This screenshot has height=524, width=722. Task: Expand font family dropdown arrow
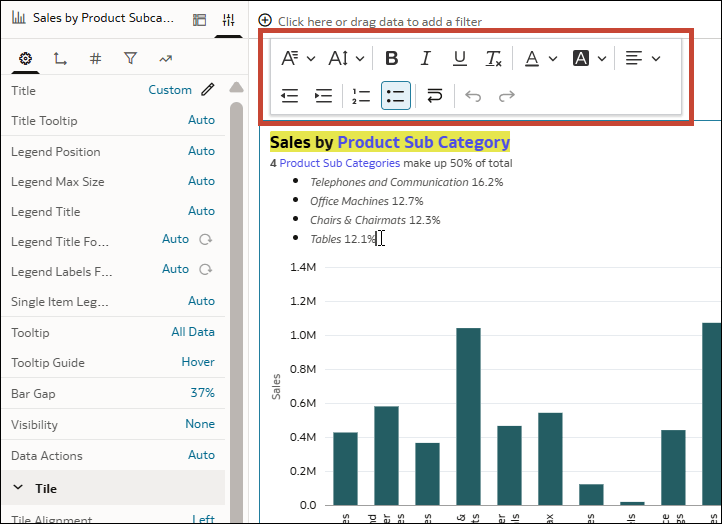click(x=311, y=59)
